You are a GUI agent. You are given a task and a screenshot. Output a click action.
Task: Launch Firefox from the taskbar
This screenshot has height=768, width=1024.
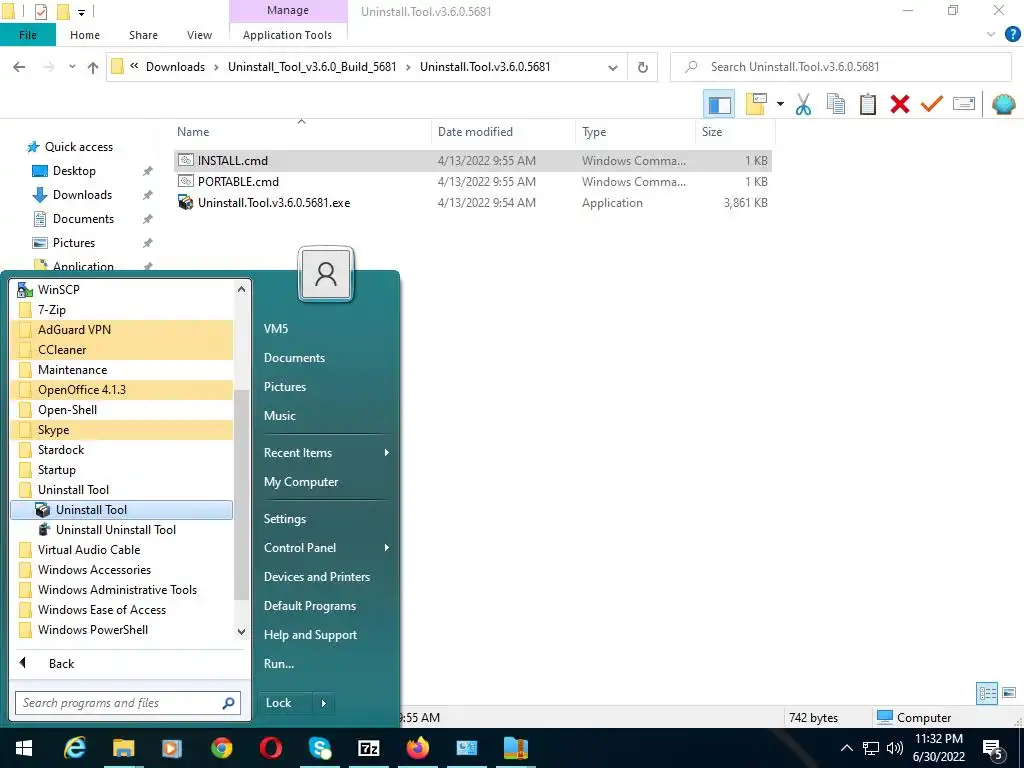418,748
